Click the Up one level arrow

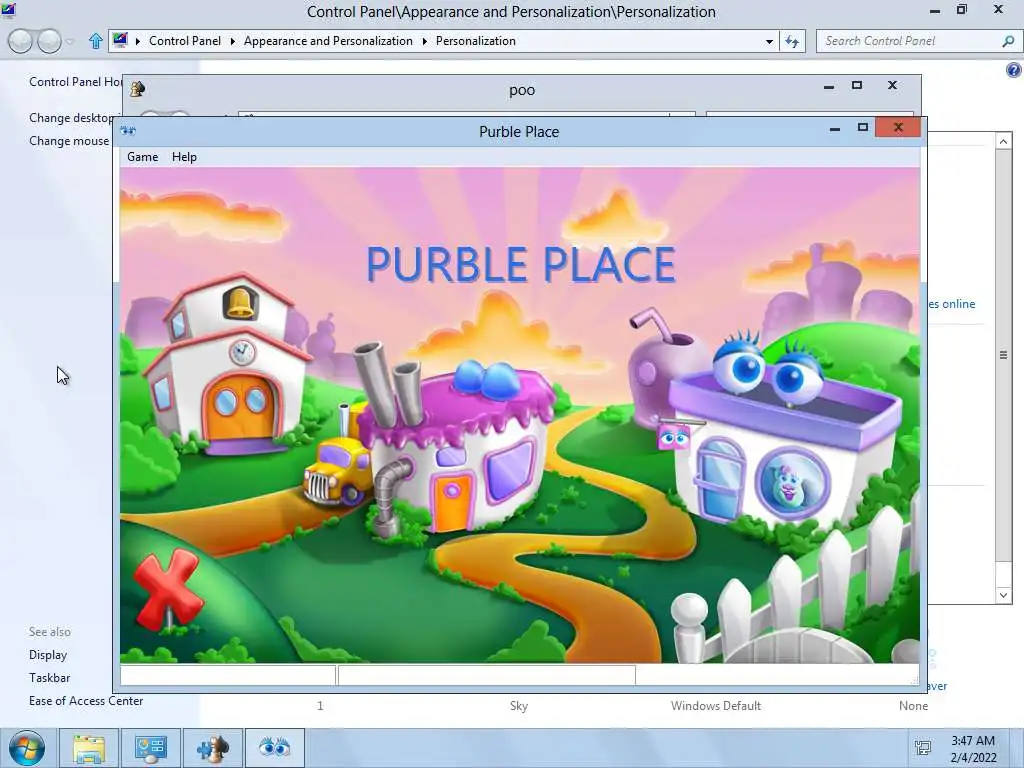click(x=95, y=41)
